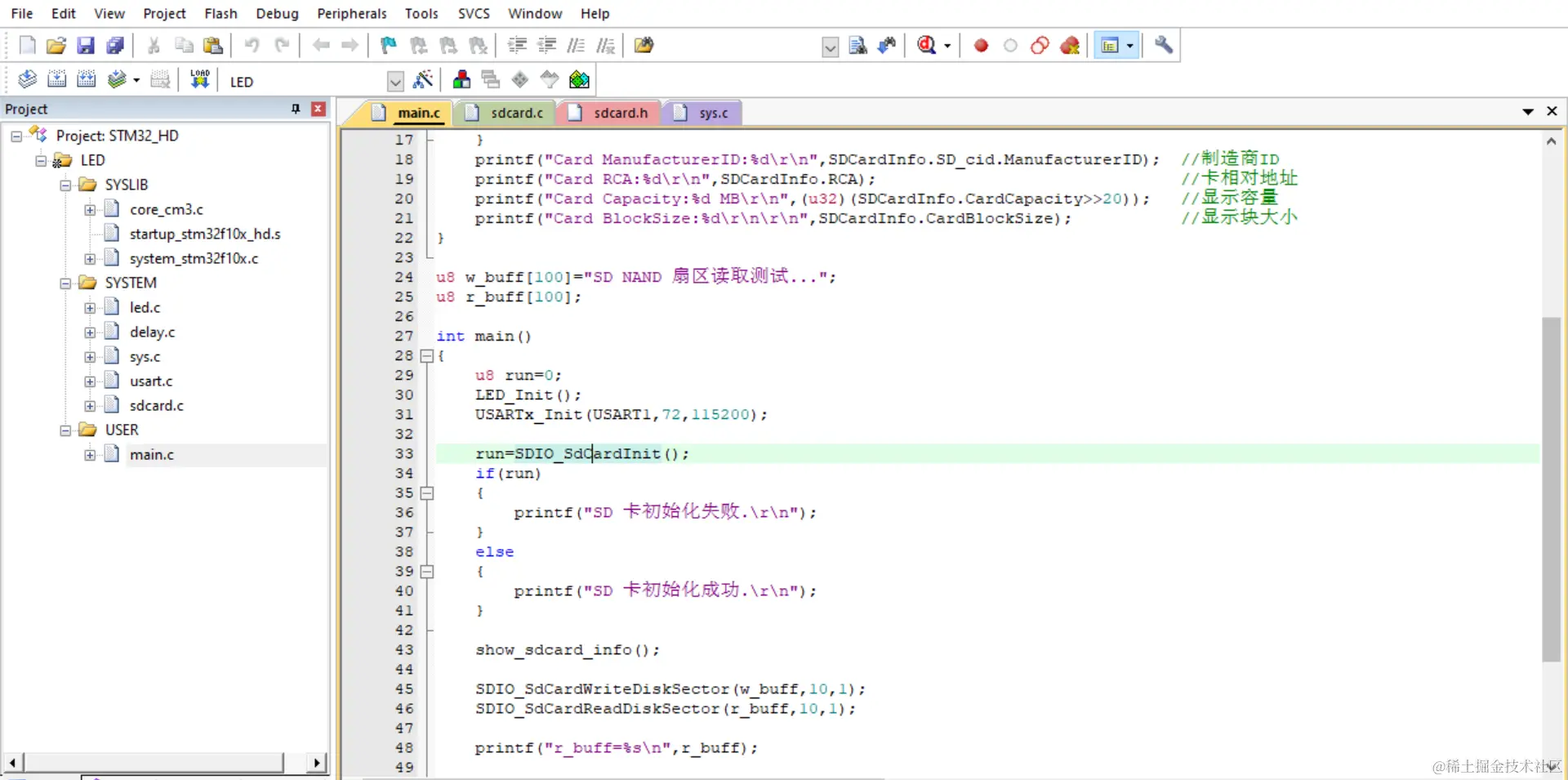Click the Incremental Find binoculars icon

pos(887,46)
